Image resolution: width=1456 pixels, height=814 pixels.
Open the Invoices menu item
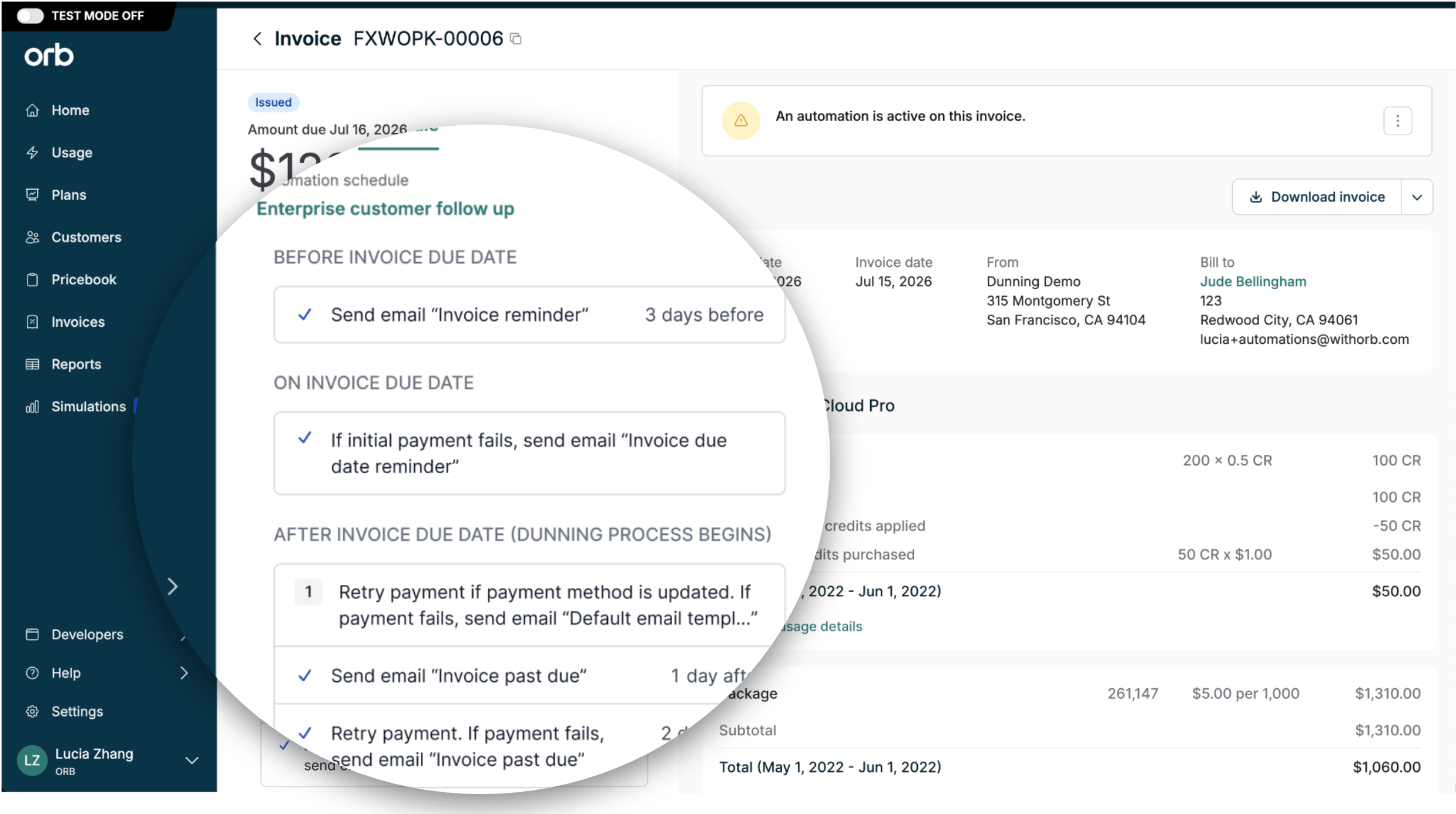[x=78, y=322]
